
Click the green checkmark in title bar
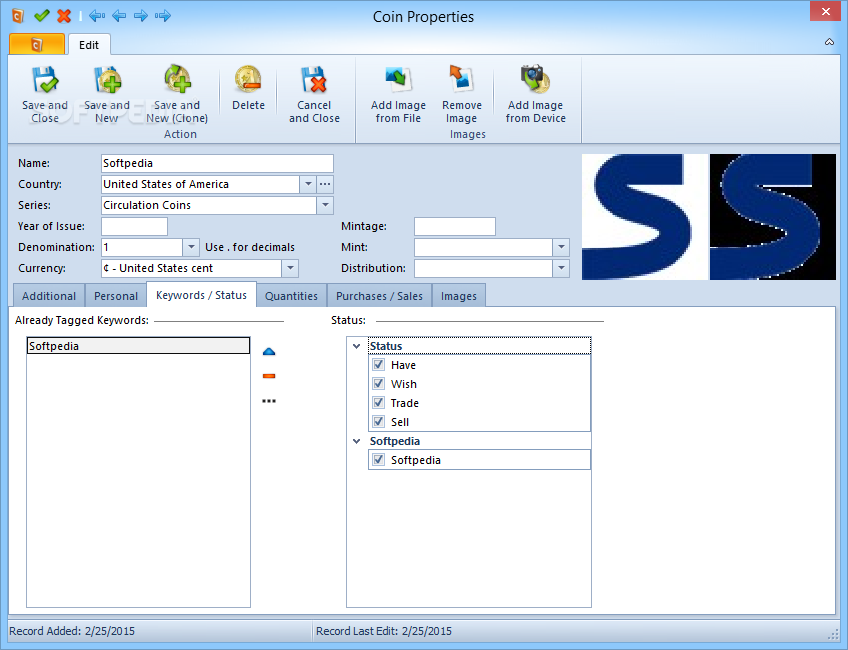42,16
